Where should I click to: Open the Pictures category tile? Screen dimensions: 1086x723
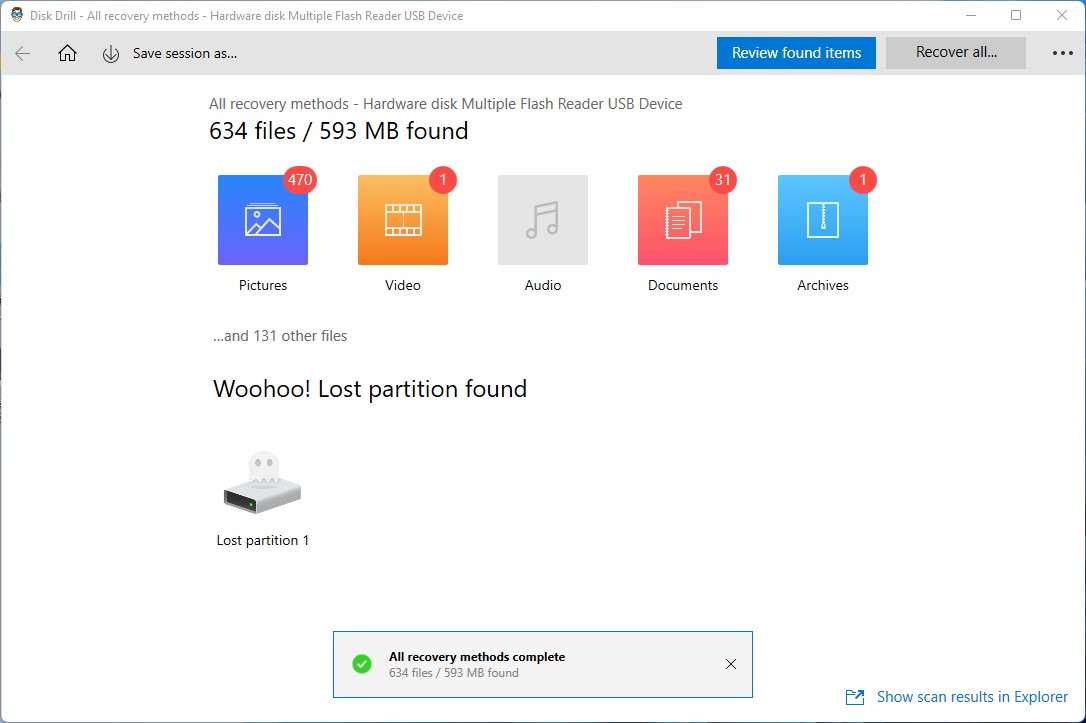coord(263,220)
